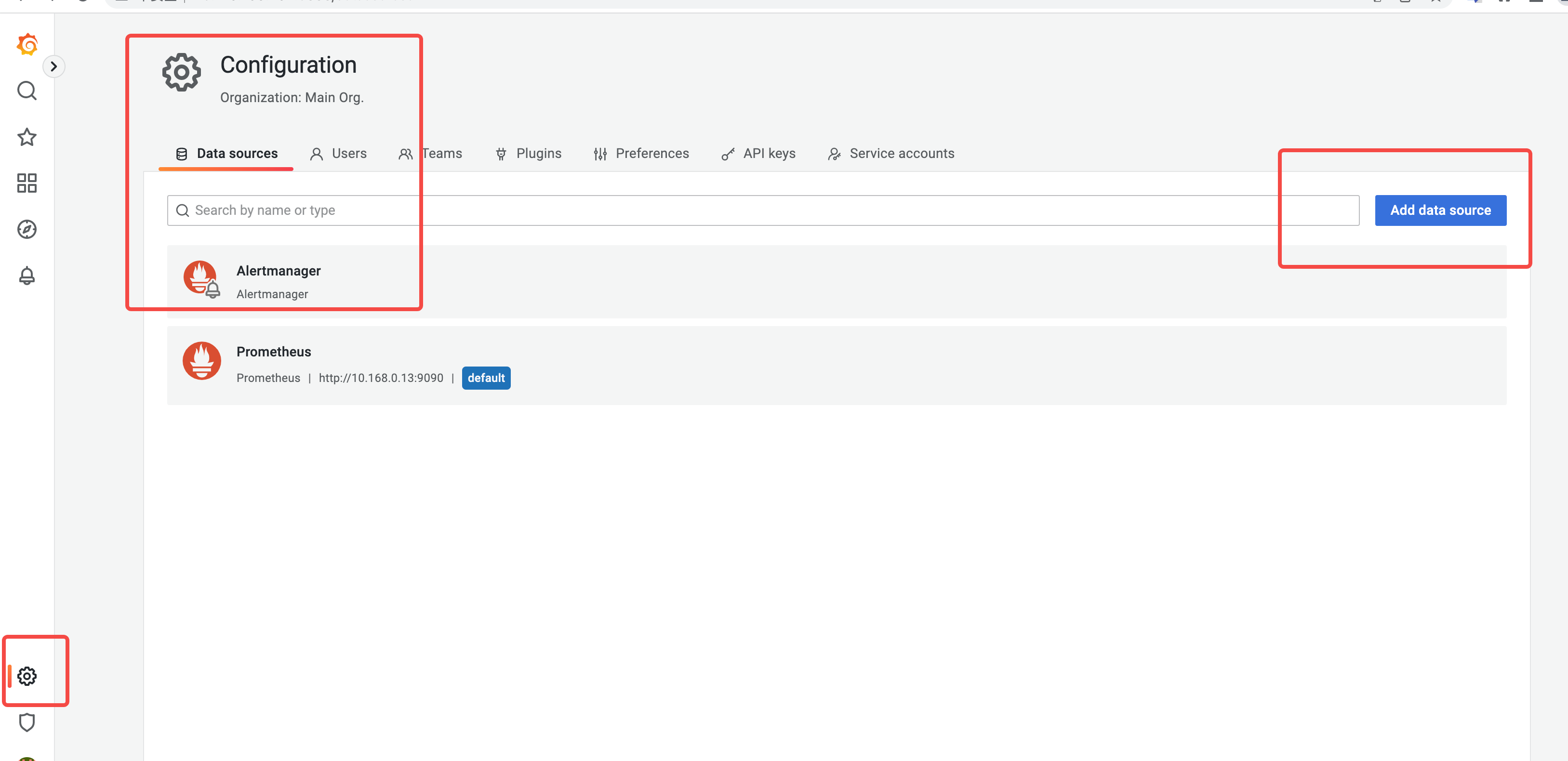Image resolution: width=1568 pixels, height=761 pixels.
Task: Click the Configuration page title
Action: tap(289, 65)
